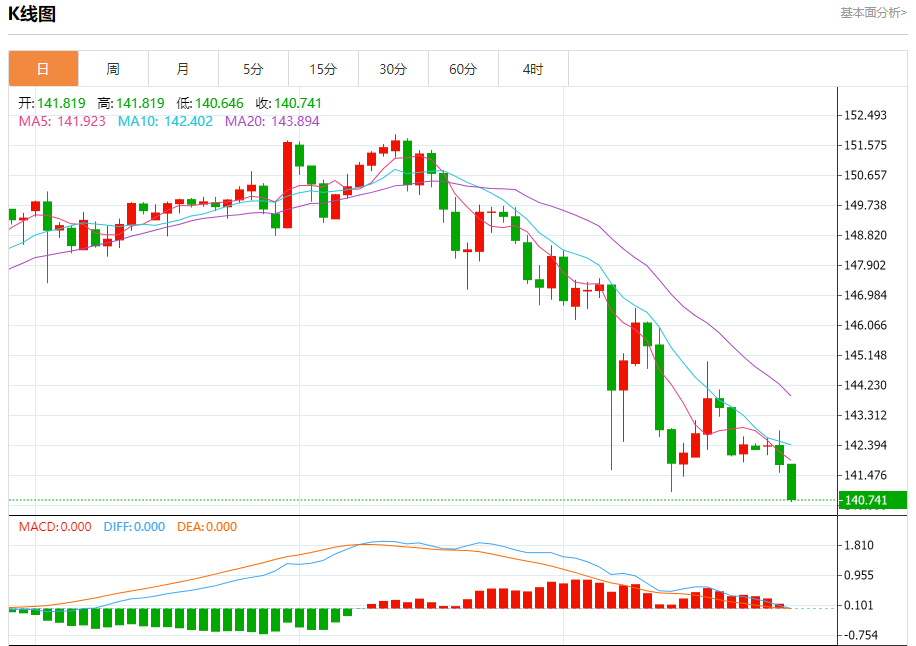Click the closing price 140.741 readout

pos(298,103)
